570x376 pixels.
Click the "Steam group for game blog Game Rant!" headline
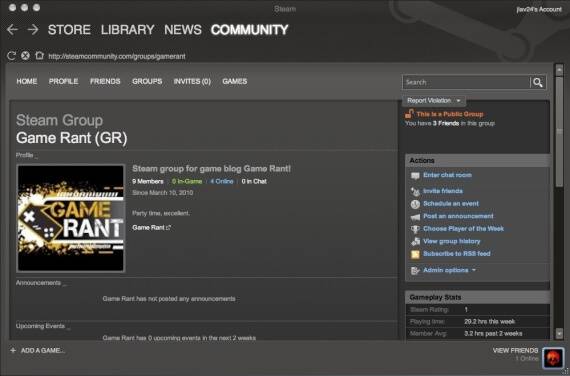[211, 168]
